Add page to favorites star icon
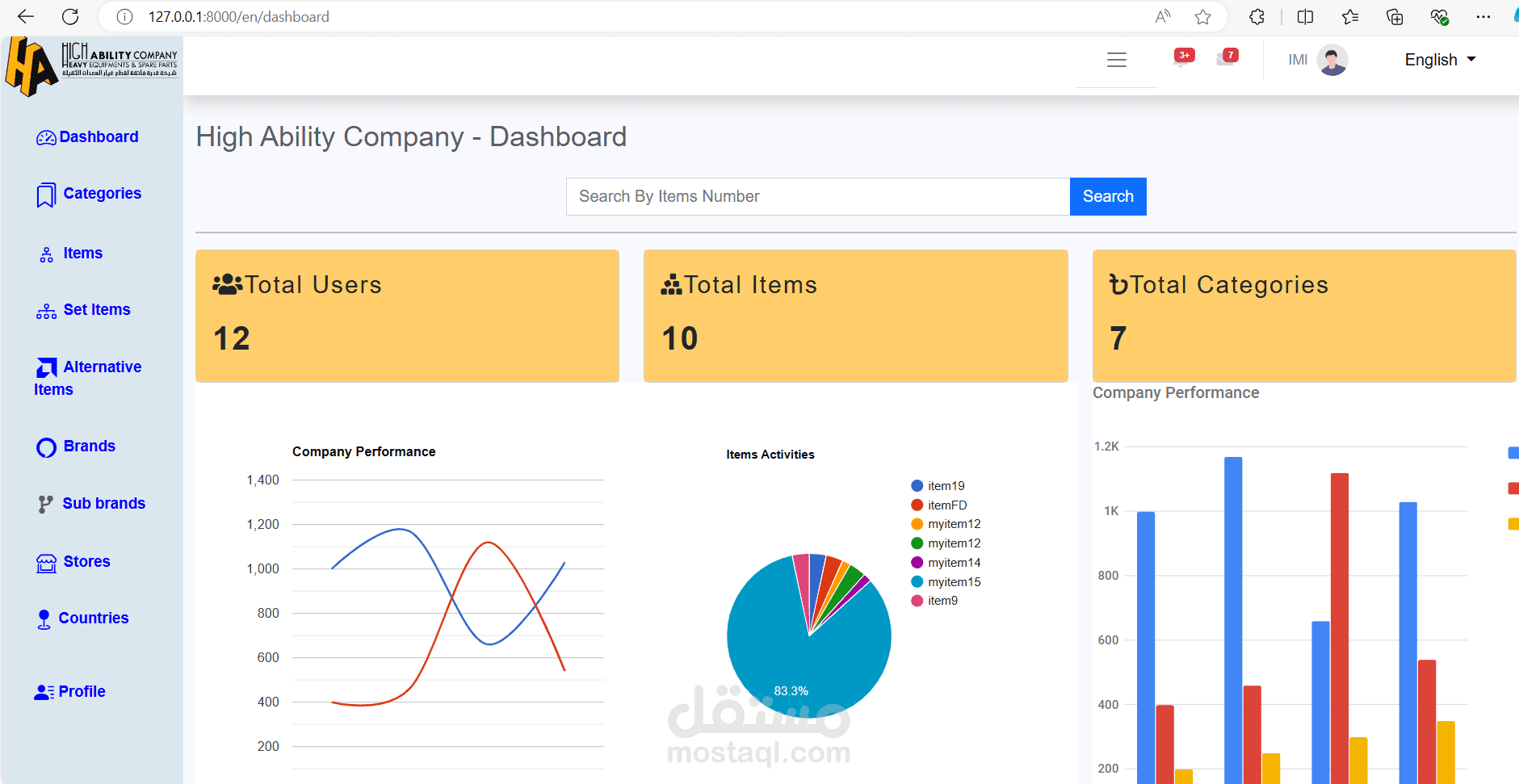The width and height of the screenshot is (1519, 784). pyautogui.click(x=1203, y=17)
